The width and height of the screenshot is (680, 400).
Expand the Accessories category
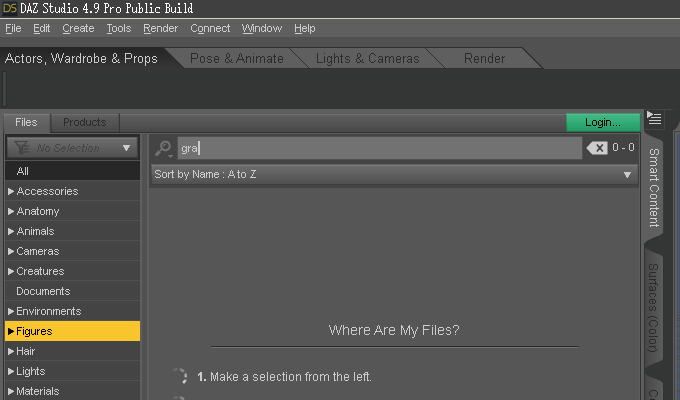pyautogui.click(x=11, y=191)
